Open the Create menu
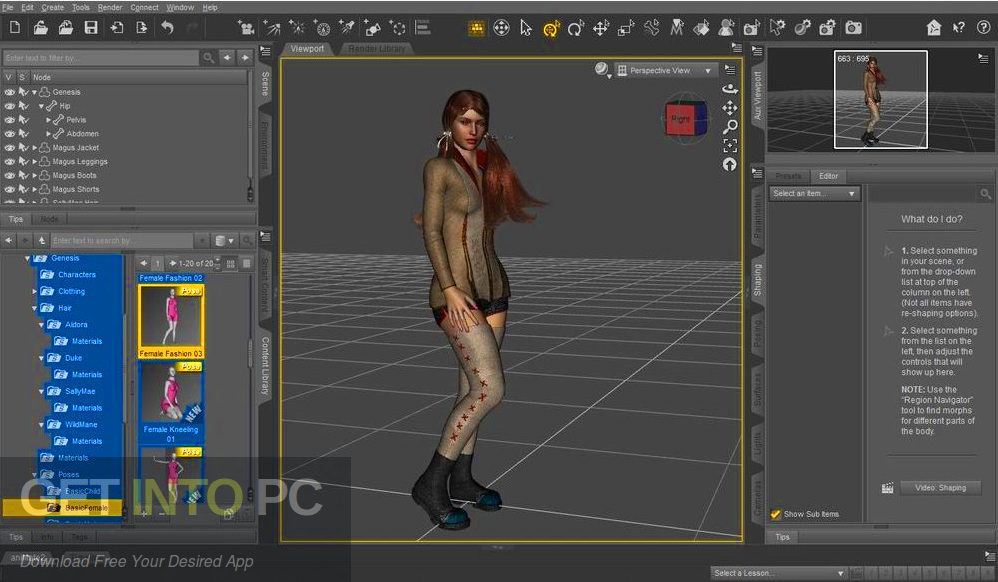The width and height of the screenshot is (998, 582). [x=53, y=7]
